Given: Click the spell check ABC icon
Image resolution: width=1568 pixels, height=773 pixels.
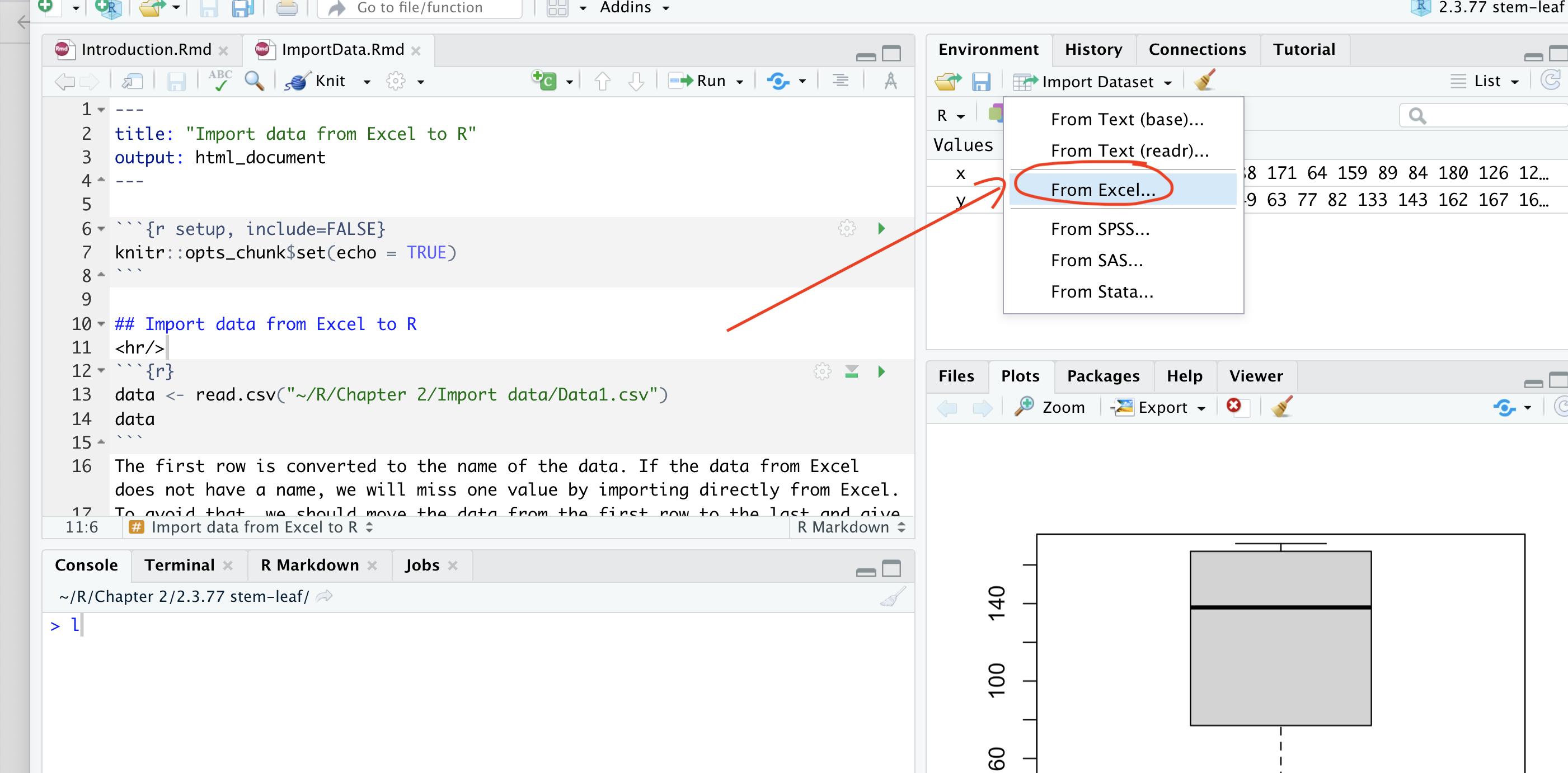Looking at the screenshot, I should tap(220, 81).
